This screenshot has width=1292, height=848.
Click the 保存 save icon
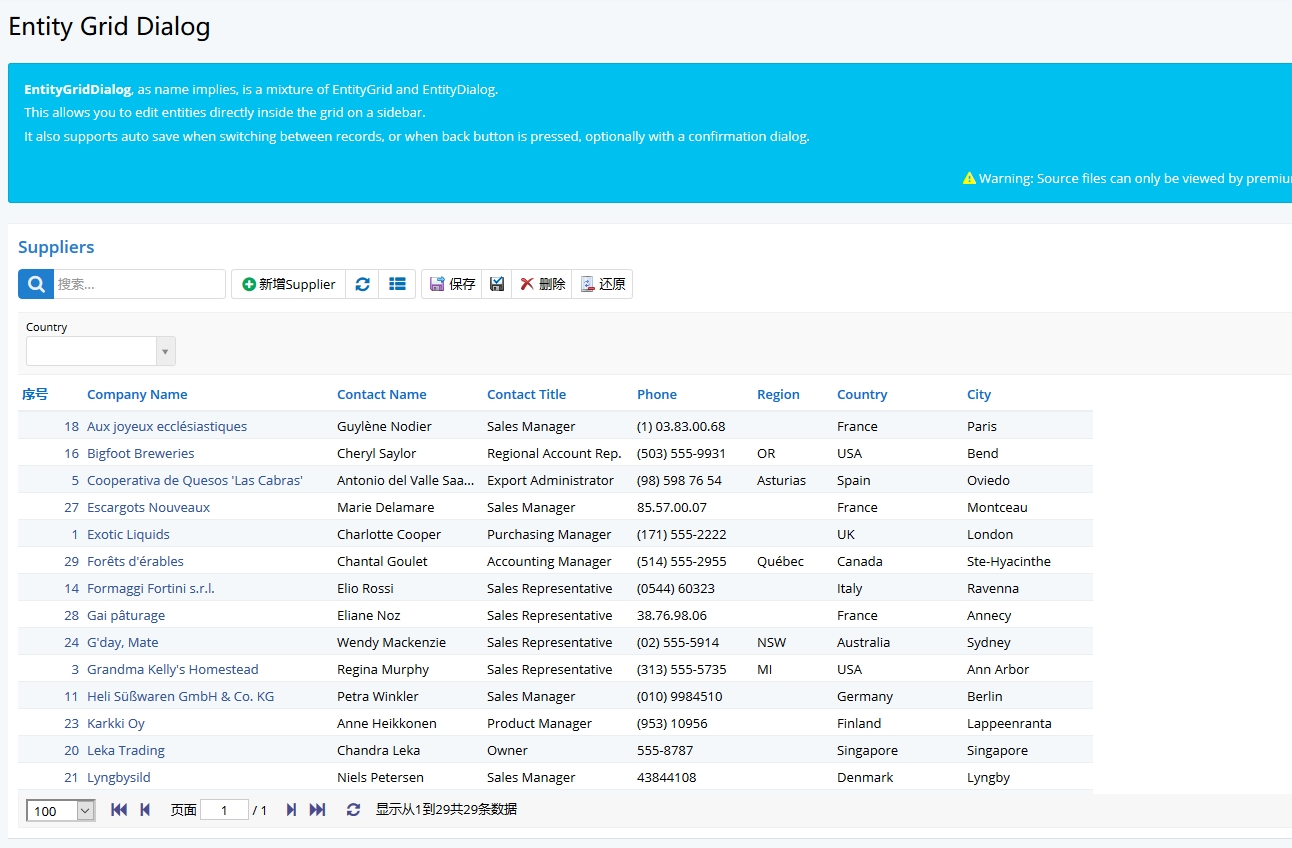(451, 283)
